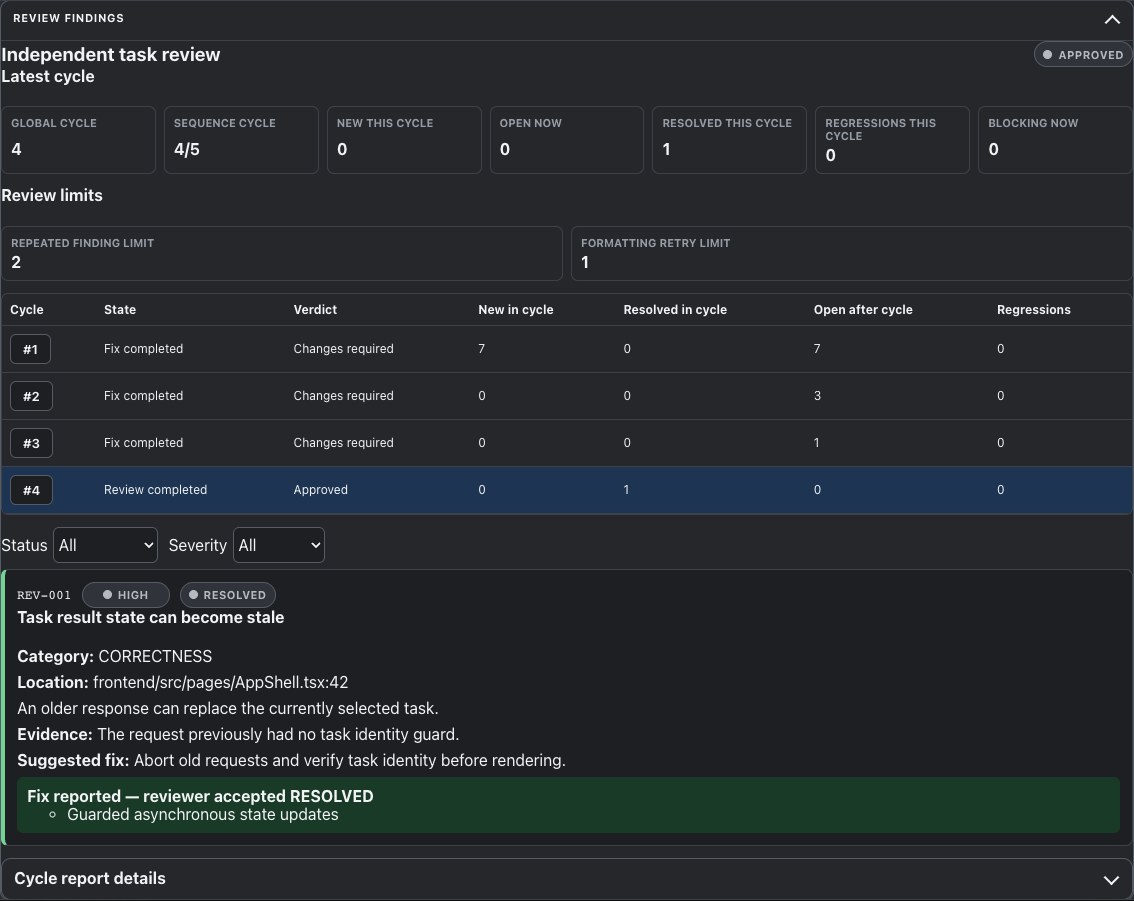Screen dimensions: 1134x901
Task: Click resolved-in-cycle value 1 in cycle #4
Action: 626,490
